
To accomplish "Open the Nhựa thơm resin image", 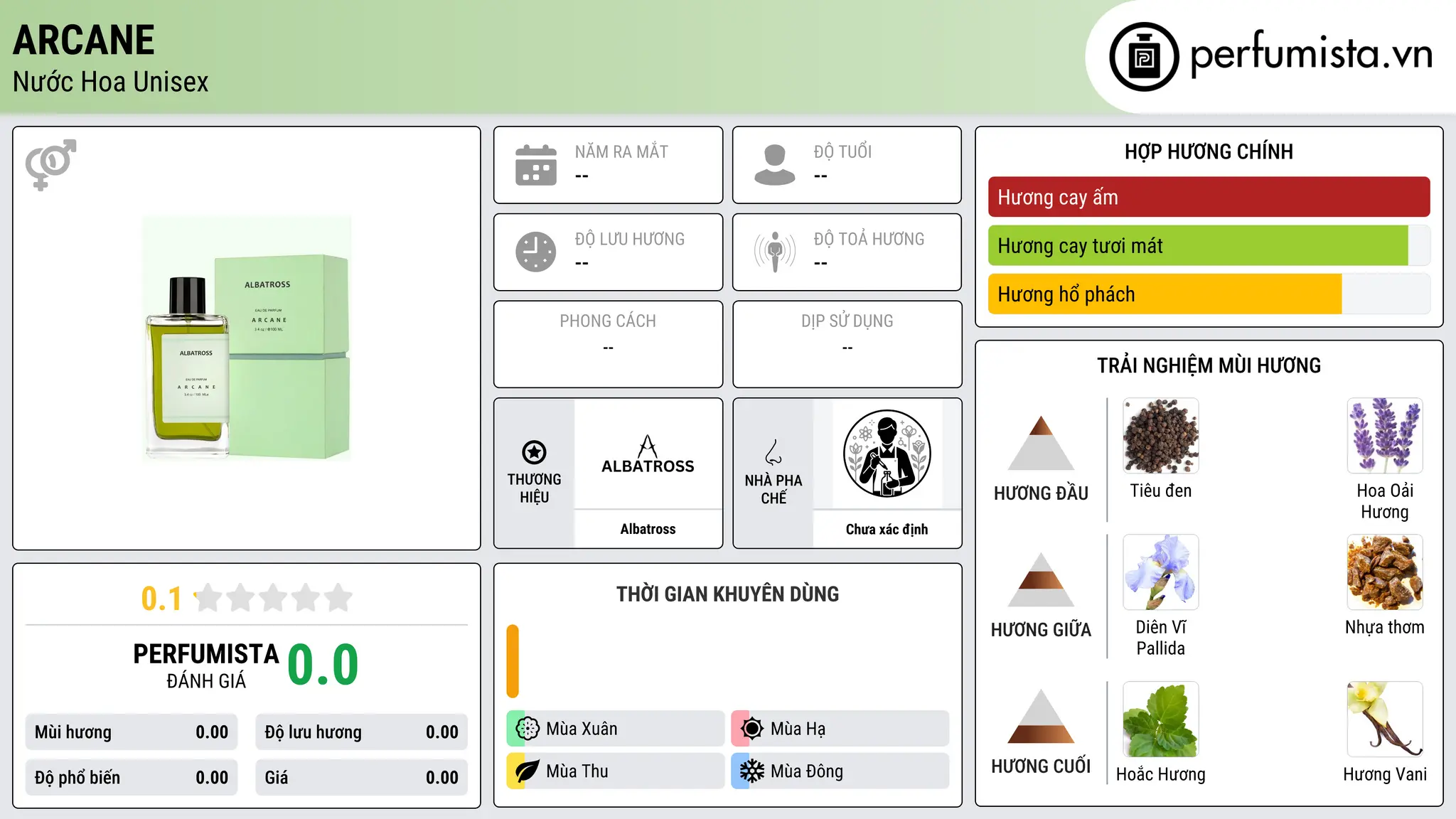I will pyautogui.click(x=1385, y=572).
